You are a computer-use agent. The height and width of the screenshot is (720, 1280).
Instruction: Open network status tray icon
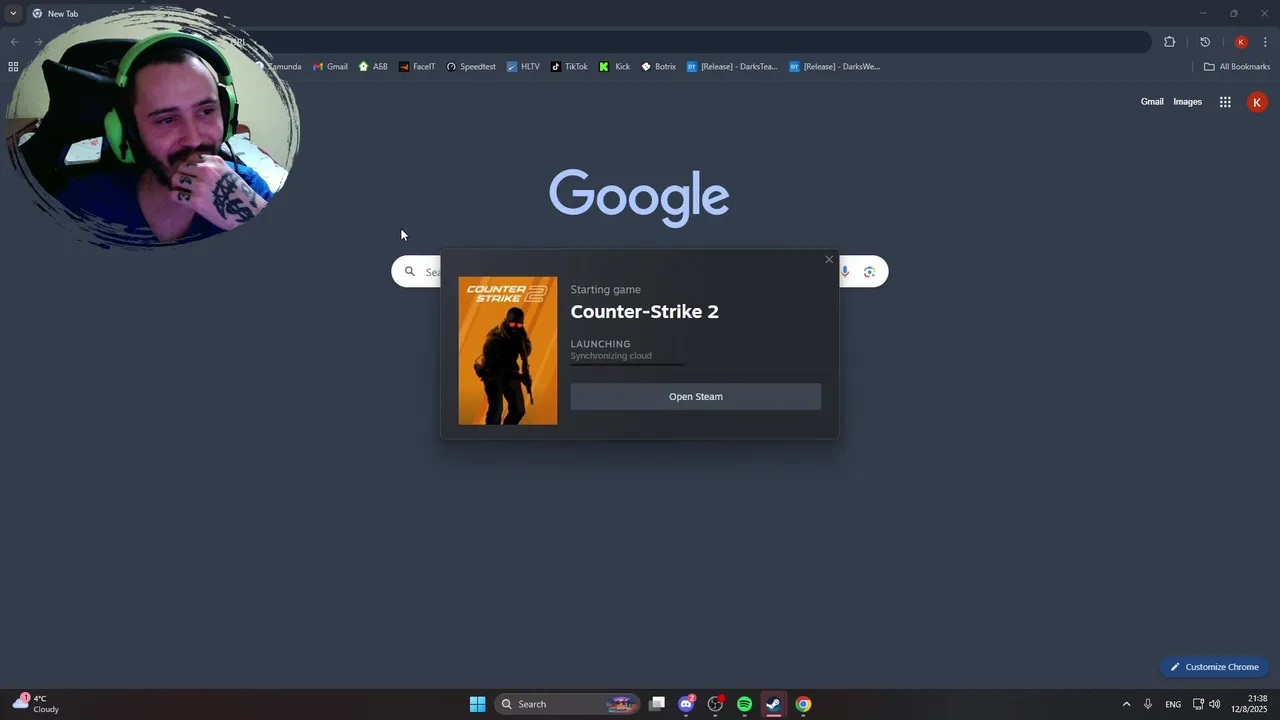pyautogui.click(x=1198, y=704)
